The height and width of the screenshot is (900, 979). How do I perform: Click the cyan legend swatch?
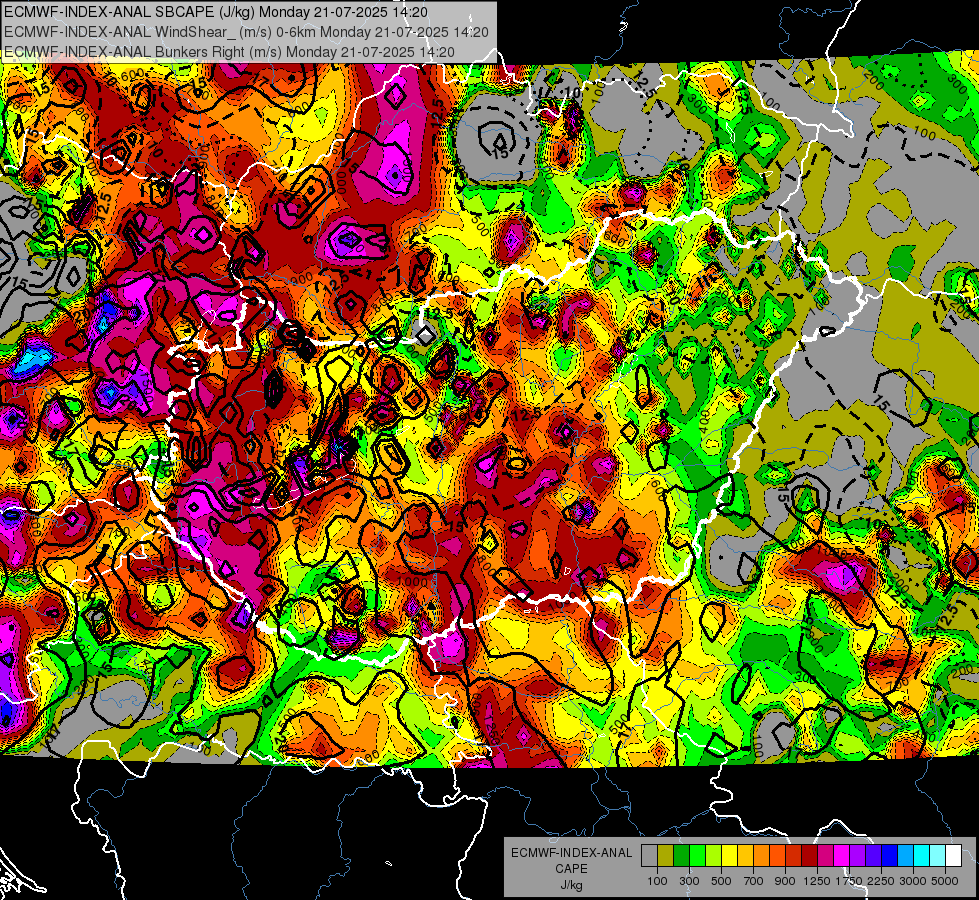click(922, 856)
